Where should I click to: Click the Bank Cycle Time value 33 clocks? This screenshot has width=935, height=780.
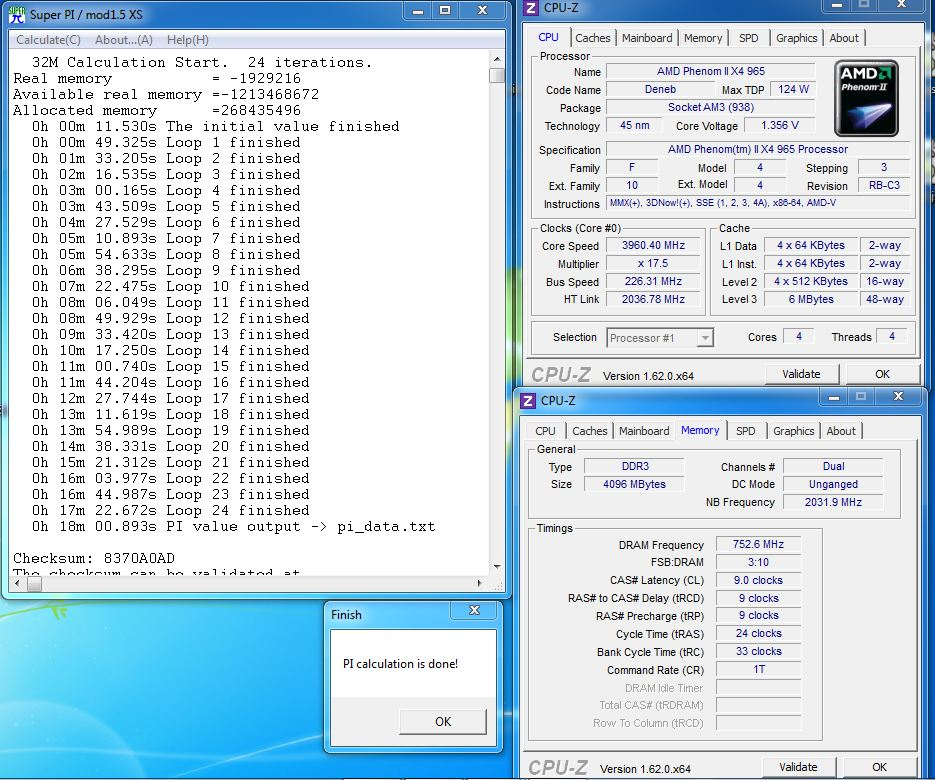coord(758,651)
